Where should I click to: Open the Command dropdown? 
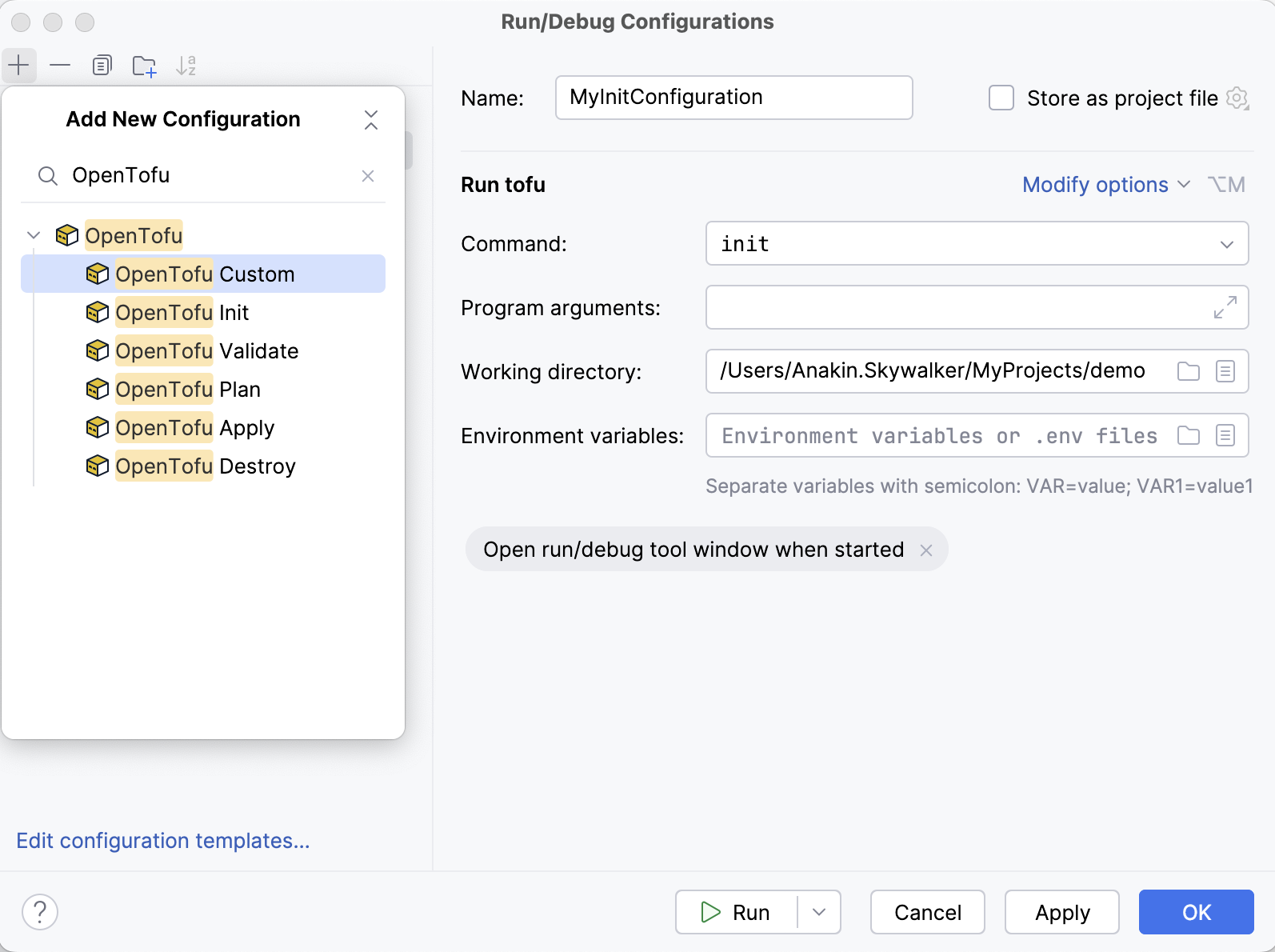[x=1226, y=244]
